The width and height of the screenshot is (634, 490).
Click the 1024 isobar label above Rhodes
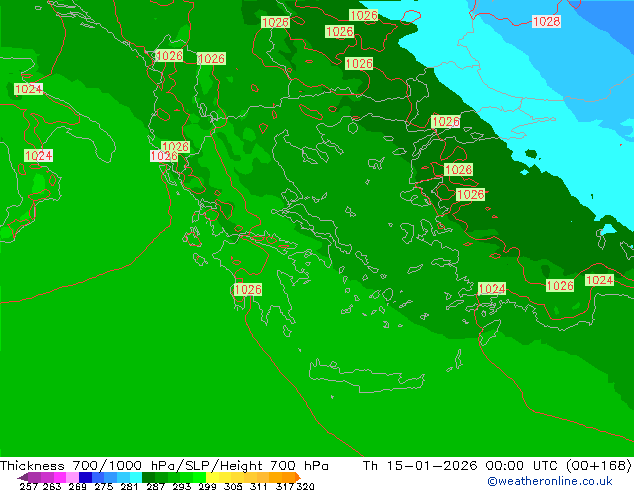tap(492, 289)
